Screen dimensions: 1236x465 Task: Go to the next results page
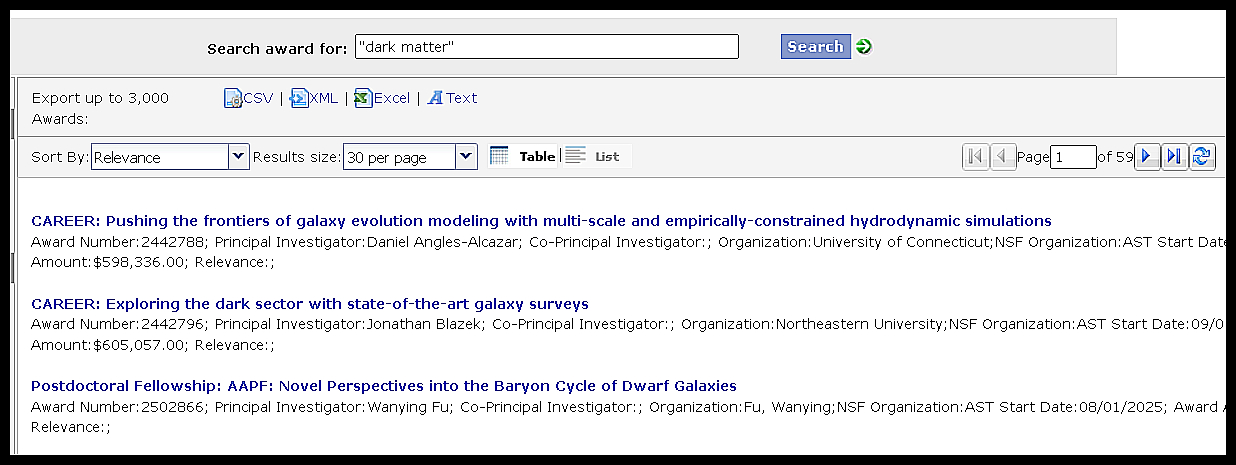1147,157
